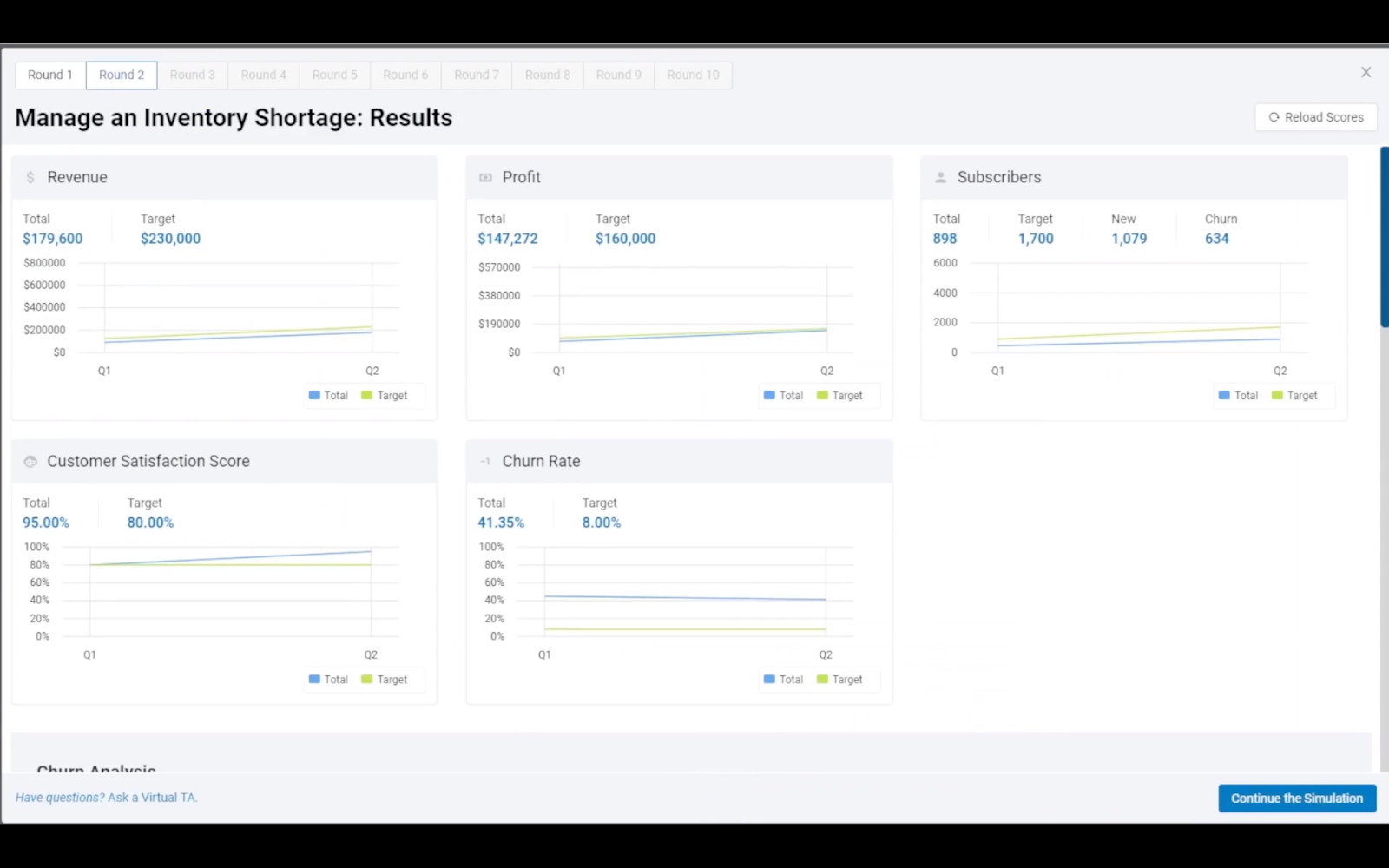Click the money icon in Profit header
Image resolution: width=1389 pixels, height=868 pixels.
click(x=485, y=177)
